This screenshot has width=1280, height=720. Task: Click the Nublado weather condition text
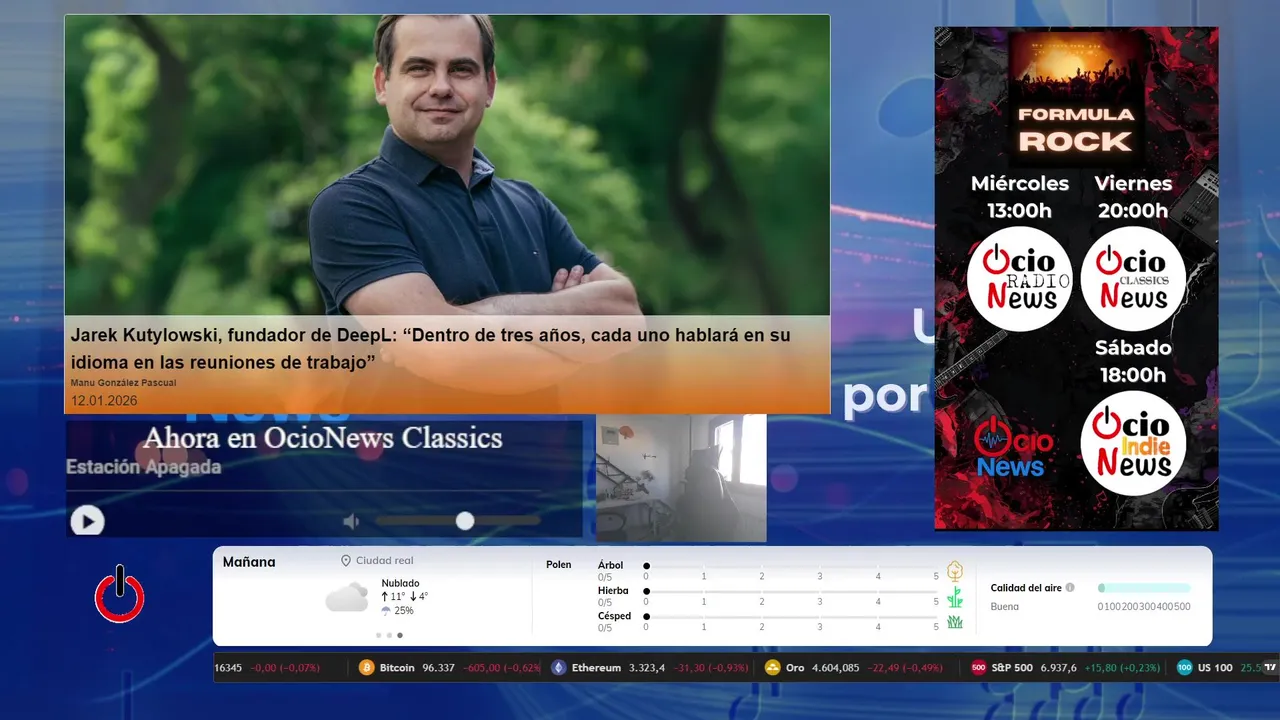400,583
